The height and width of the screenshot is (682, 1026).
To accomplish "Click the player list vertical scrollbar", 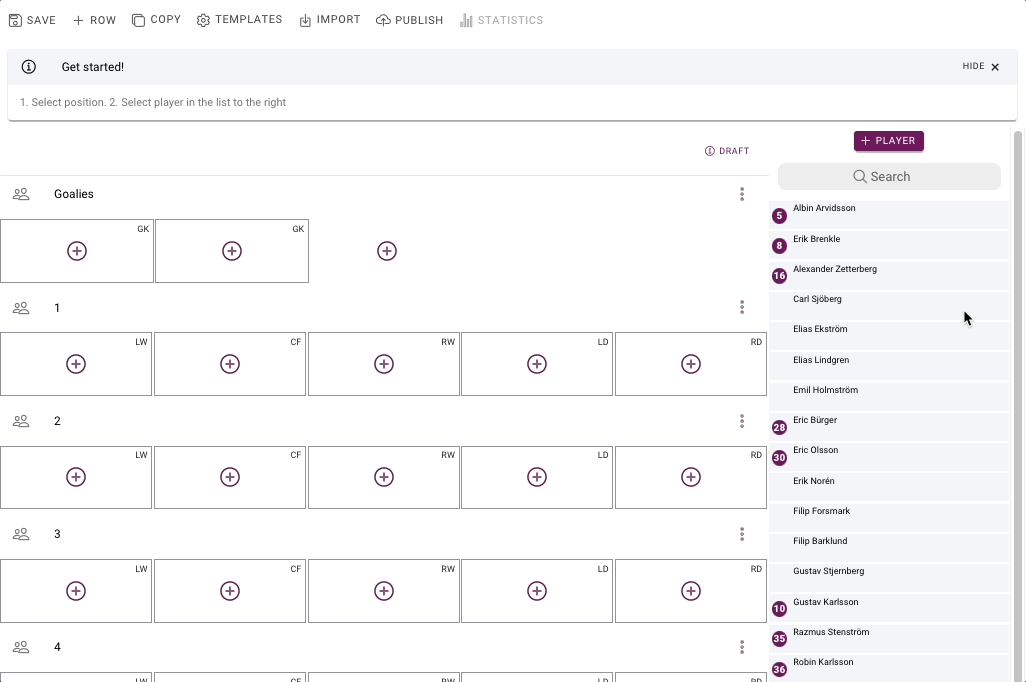I will coord(1018,400).
